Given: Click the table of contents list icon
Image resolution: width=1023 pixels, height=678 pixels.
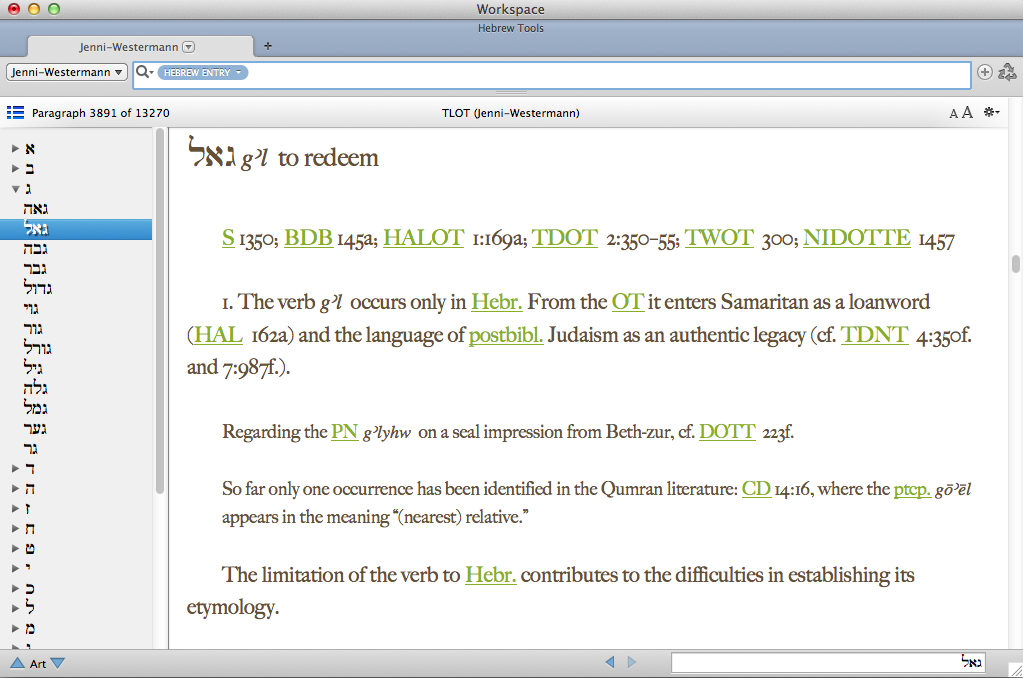Looking at the screenshot, I should (x=15, y=113).
